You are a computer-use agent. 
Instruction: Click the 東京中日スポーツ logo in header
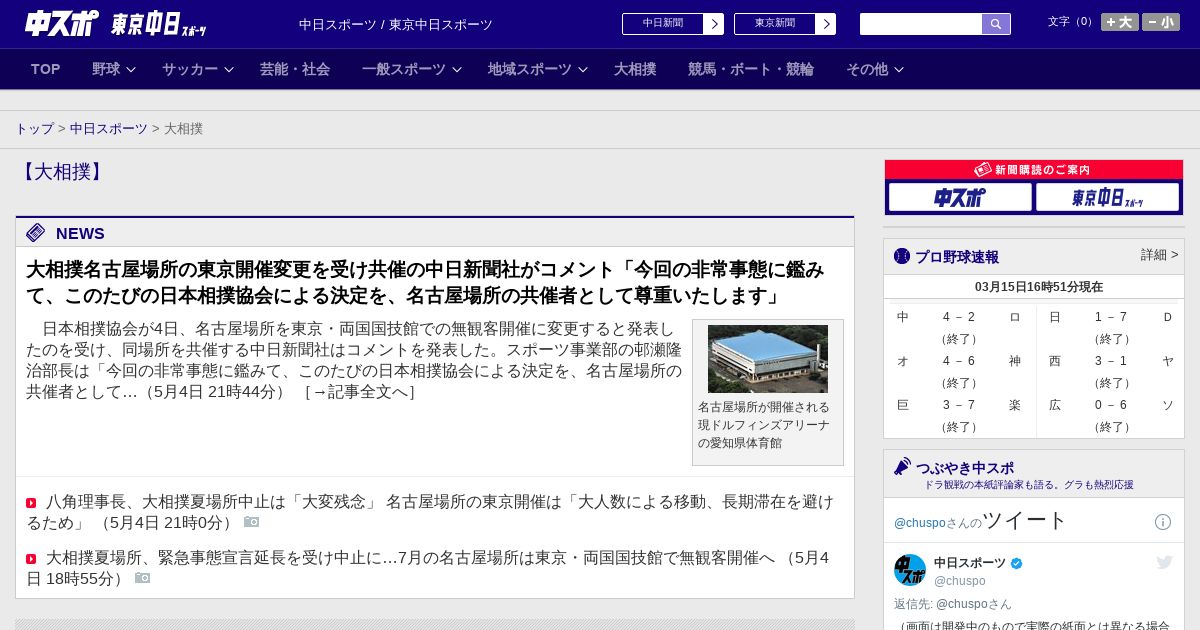159,24
